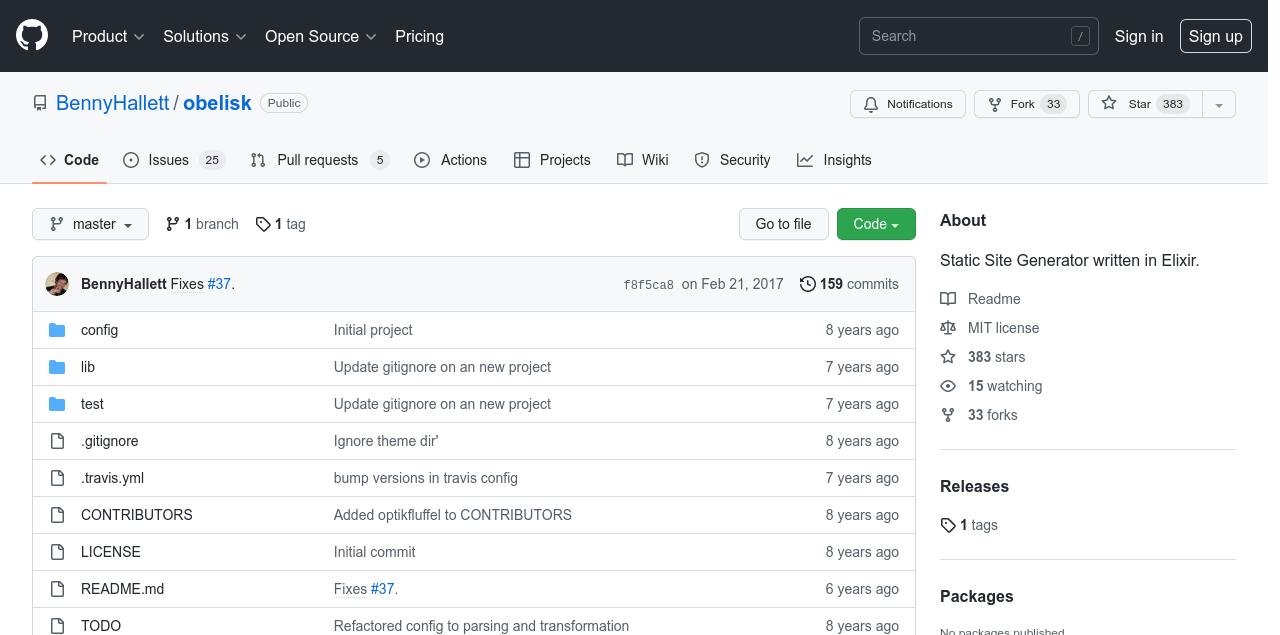The height and width of the screenshot is (635, 1280).
Task: Open the Open Source dropdown
Action: coord(321,36)
